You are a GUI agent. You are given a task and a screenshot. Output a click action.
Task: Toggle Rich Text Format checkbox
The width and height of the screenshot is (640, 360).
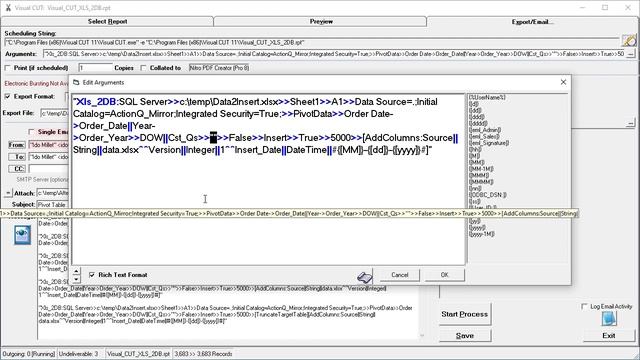coord(92,275)
